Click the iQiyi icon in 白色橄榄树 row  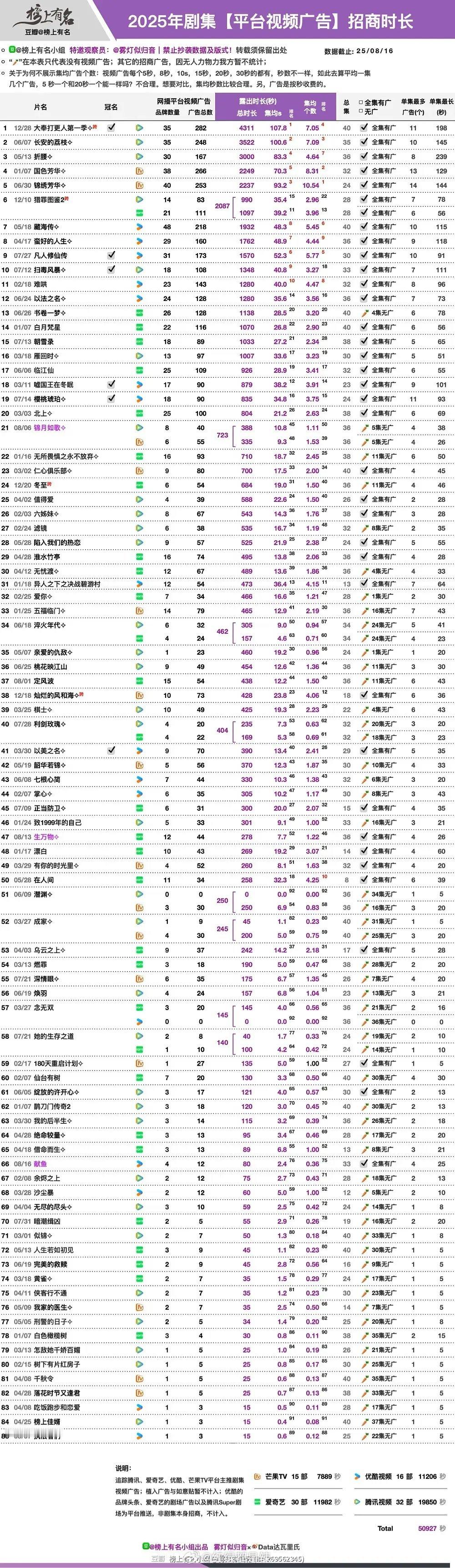pyautogui.click(x=140, y=1336)
